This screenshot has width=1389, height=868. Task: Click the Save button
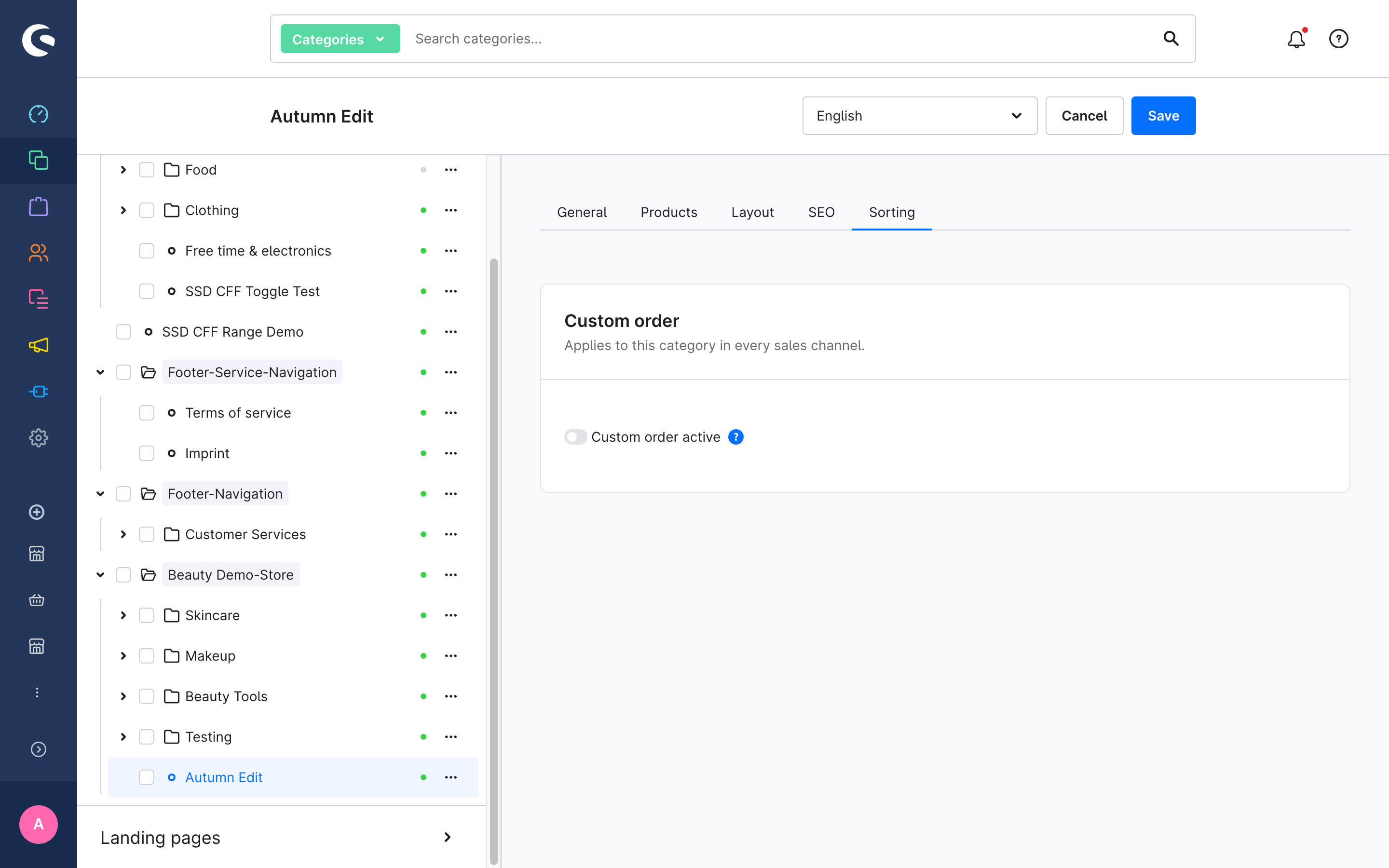point(1163,116)
